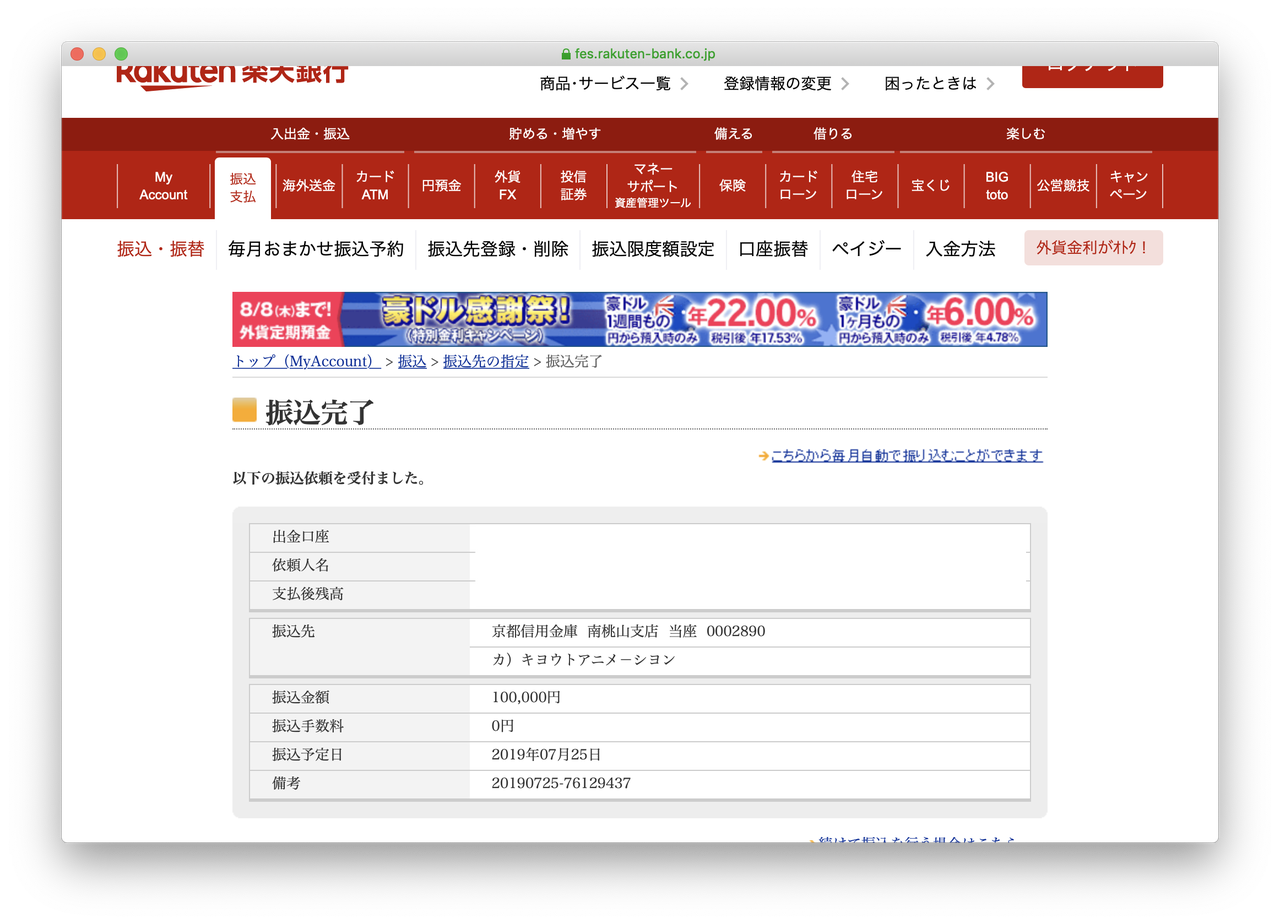Screen dimensions: 1280x924
Task: Click the reference number 20190725-76129437
Action: point(562,784)
